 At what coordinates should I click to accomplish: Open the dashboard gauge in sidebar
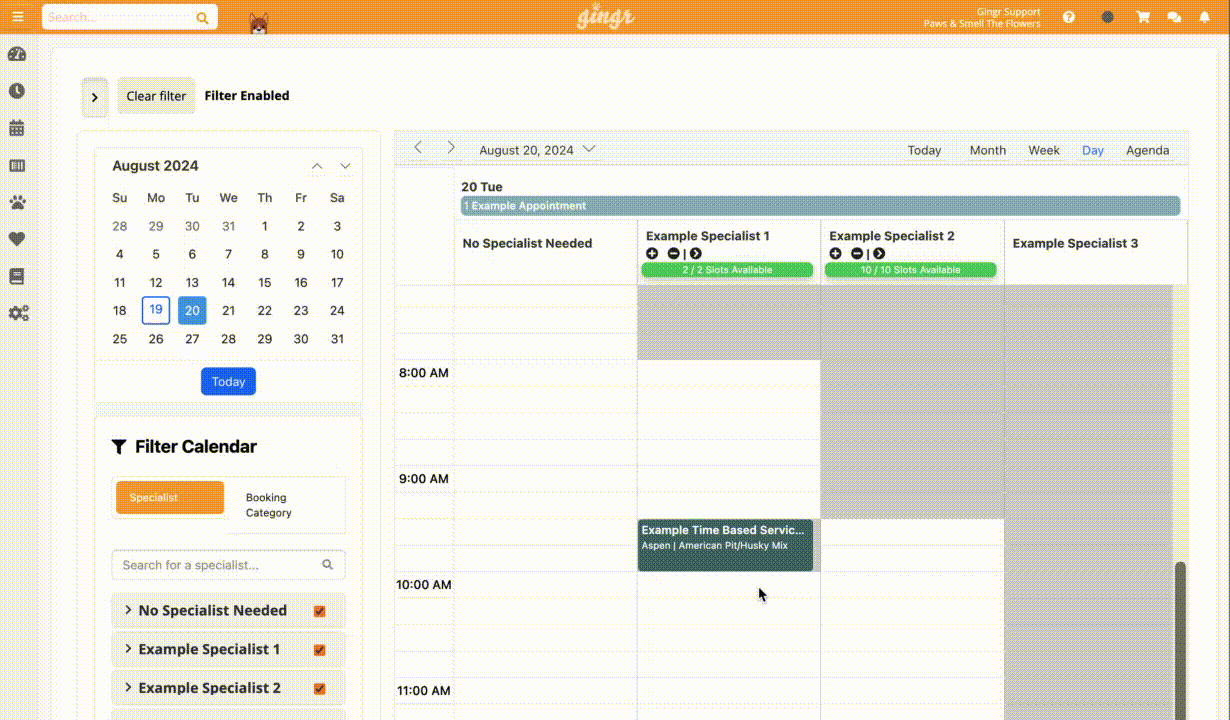point(17,54)
